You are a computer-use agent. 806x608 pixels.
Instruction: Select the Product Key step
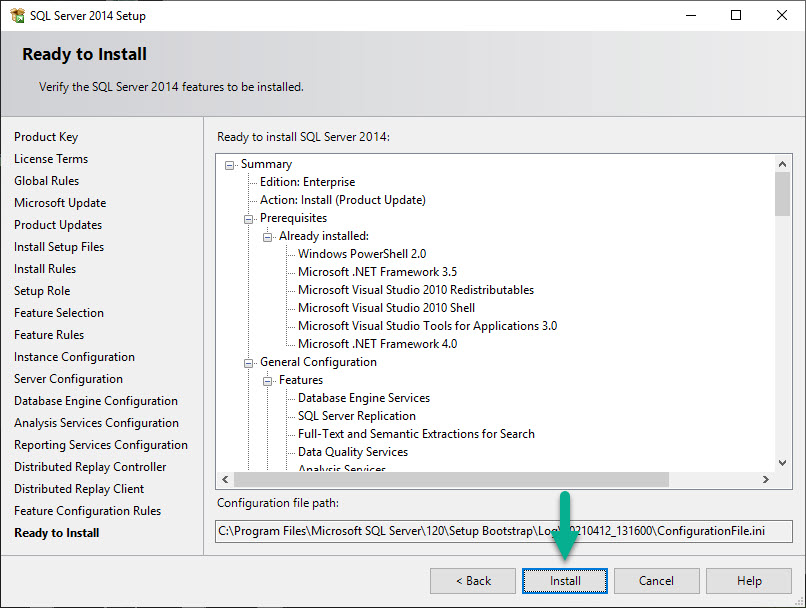46,137
